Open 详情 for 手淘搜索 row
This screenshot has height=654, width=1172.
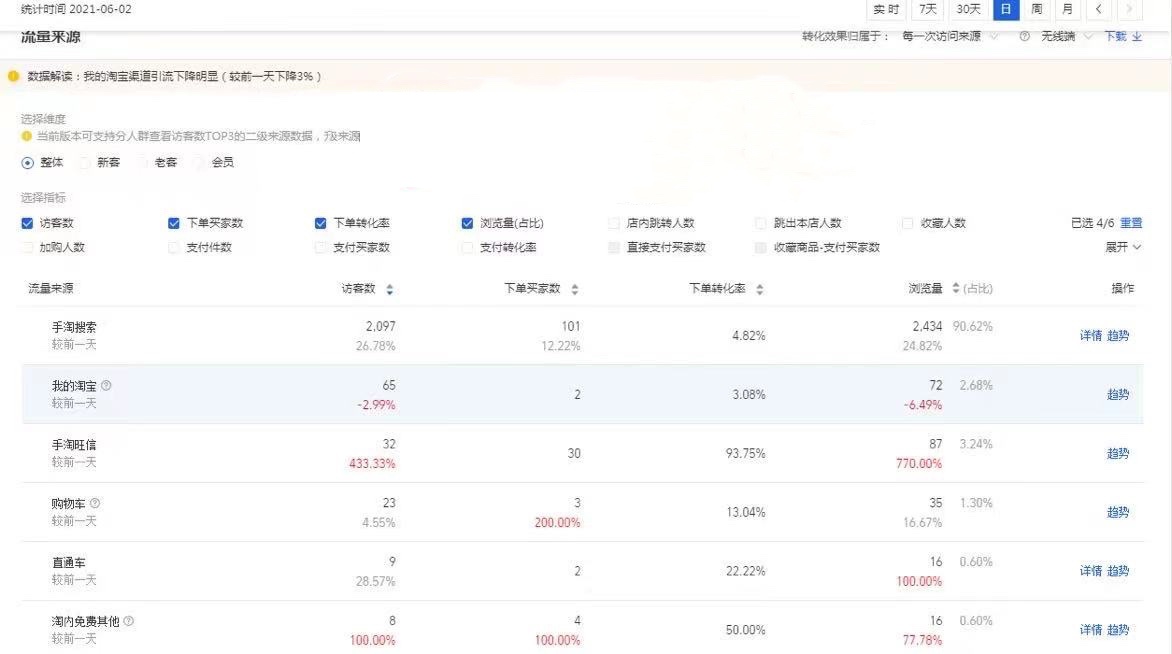pos(1091,336)
